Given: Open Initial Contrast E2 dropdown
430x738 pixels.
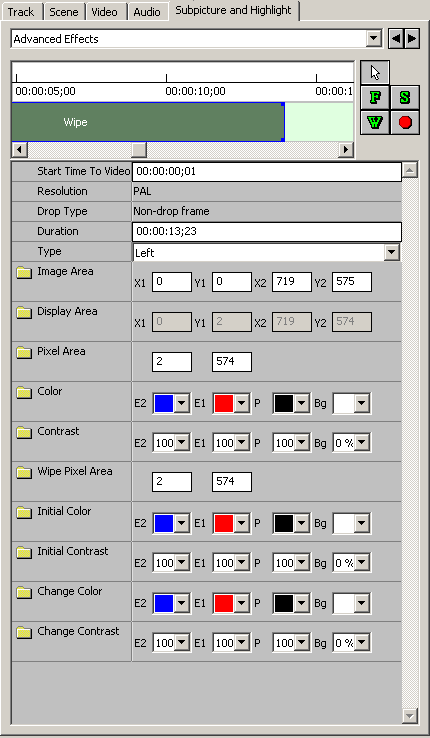Looking at the screenshot, I should pos(182,563).
